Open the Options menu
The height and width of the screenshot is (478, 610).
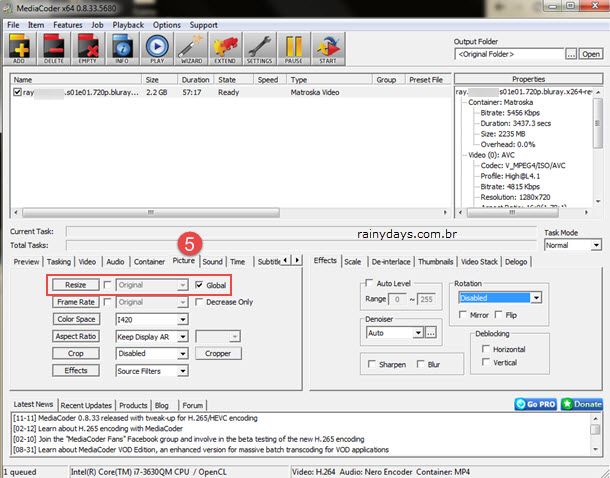(167, 25)
